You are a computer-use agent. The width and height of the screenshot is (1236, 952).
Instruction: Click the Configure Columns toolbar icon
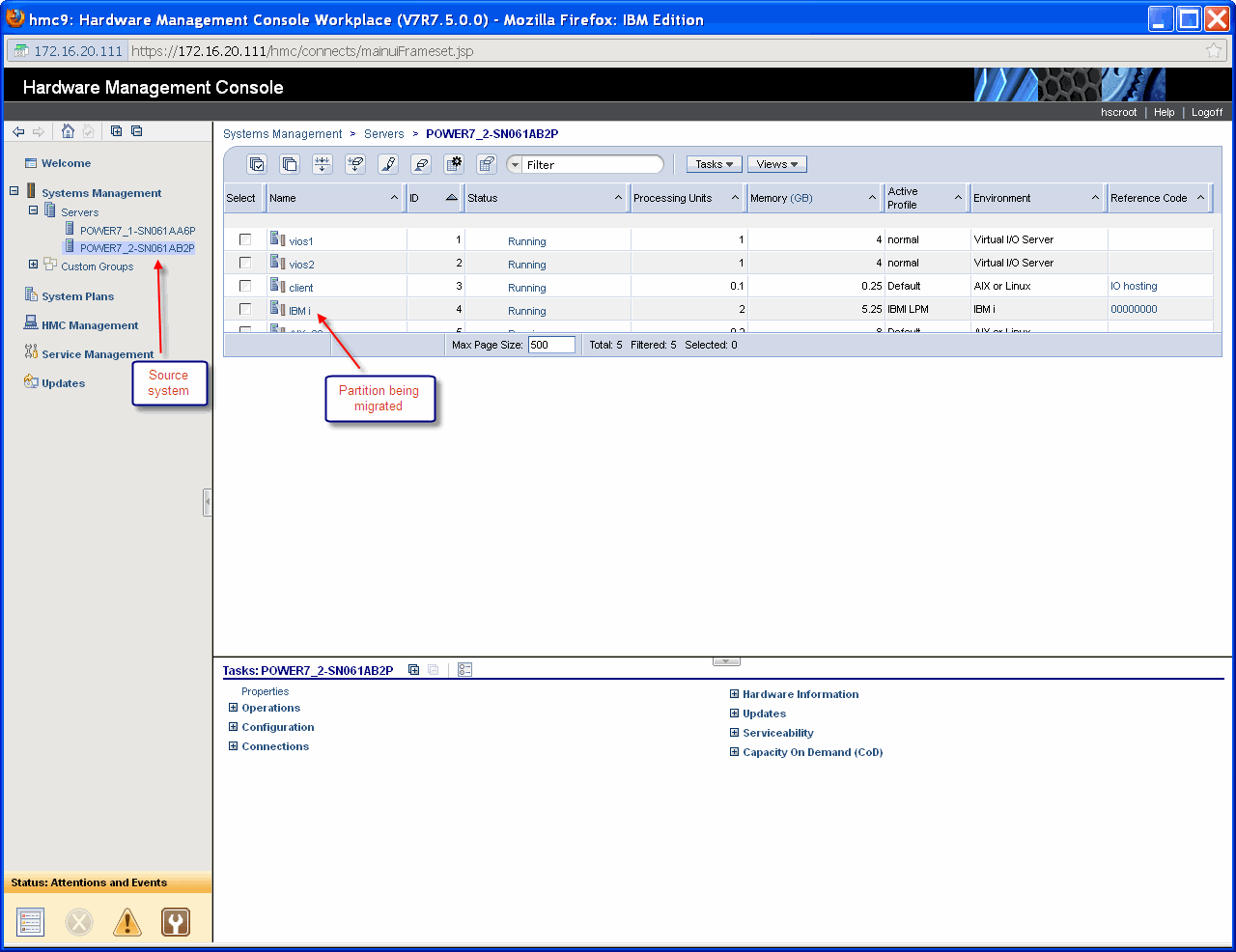[x=454, y=164]
